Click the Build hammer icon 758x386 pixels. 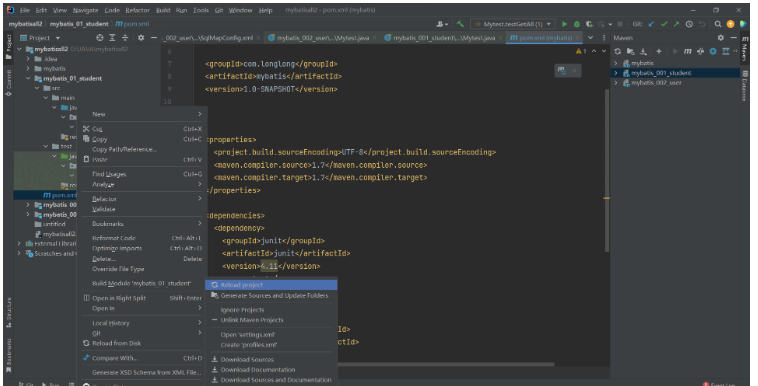[460, 24]
